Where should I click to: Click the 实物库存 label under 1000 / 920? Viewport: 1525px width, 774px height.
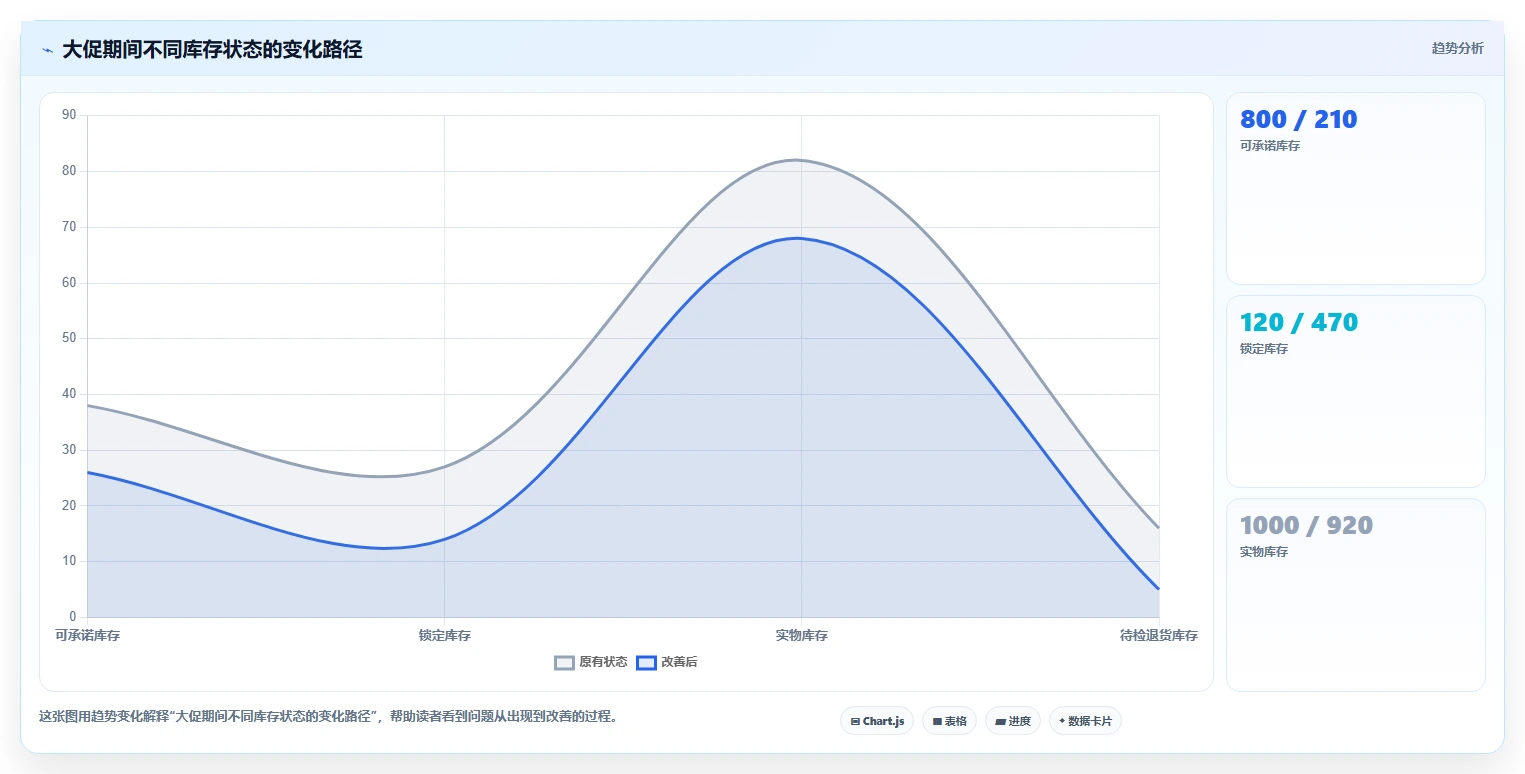tap(1264, 552)
